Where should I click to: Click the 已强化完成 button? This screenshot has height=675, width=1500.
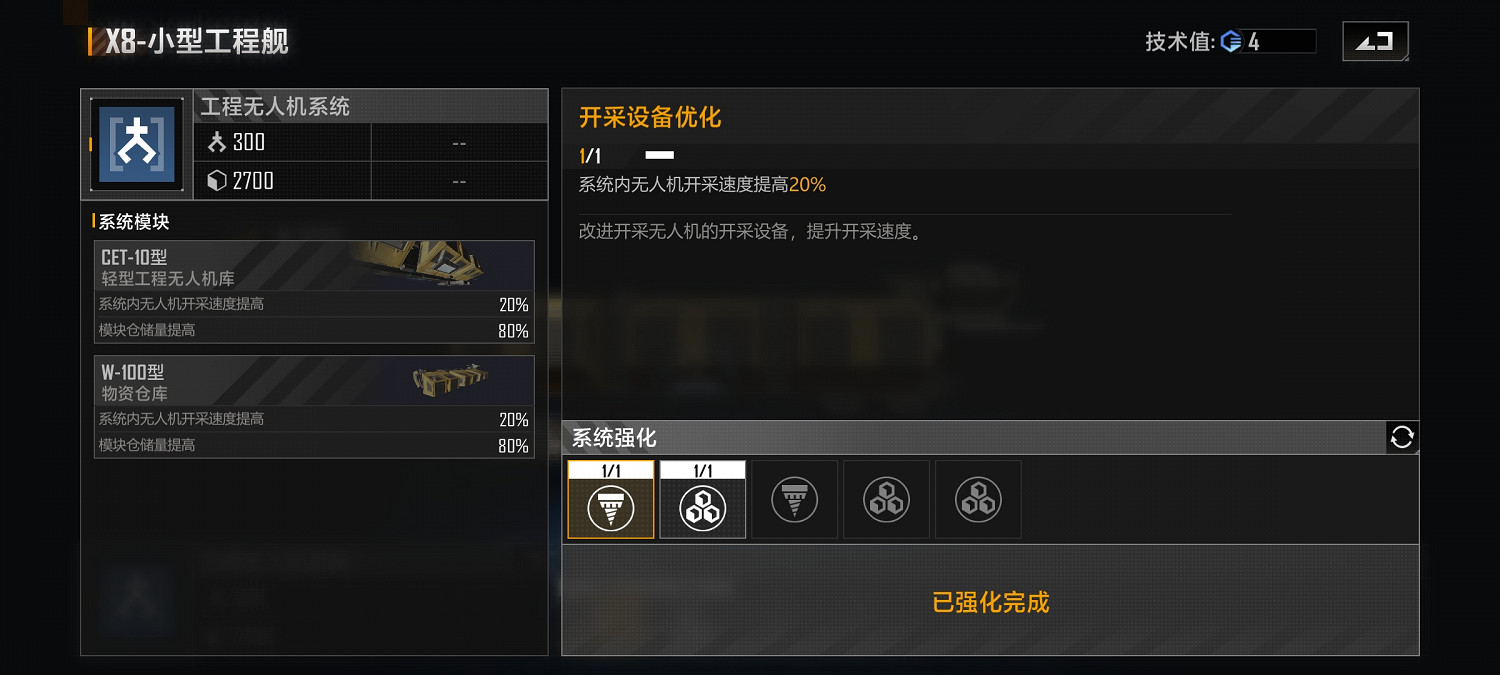click(x=991, y=602)
